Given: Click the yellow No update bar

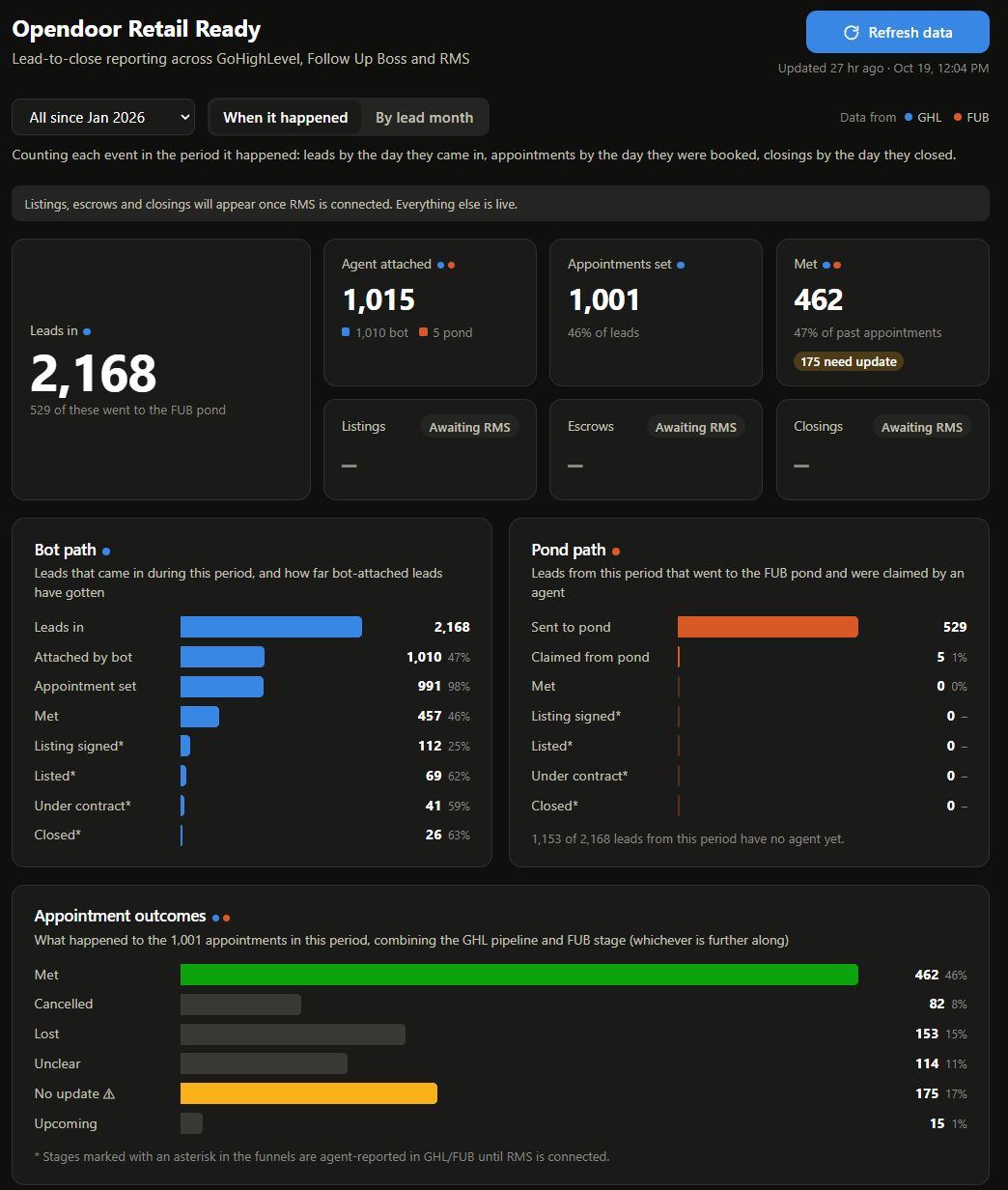Looking at the screenshot, I should (x=309, y=1093).
